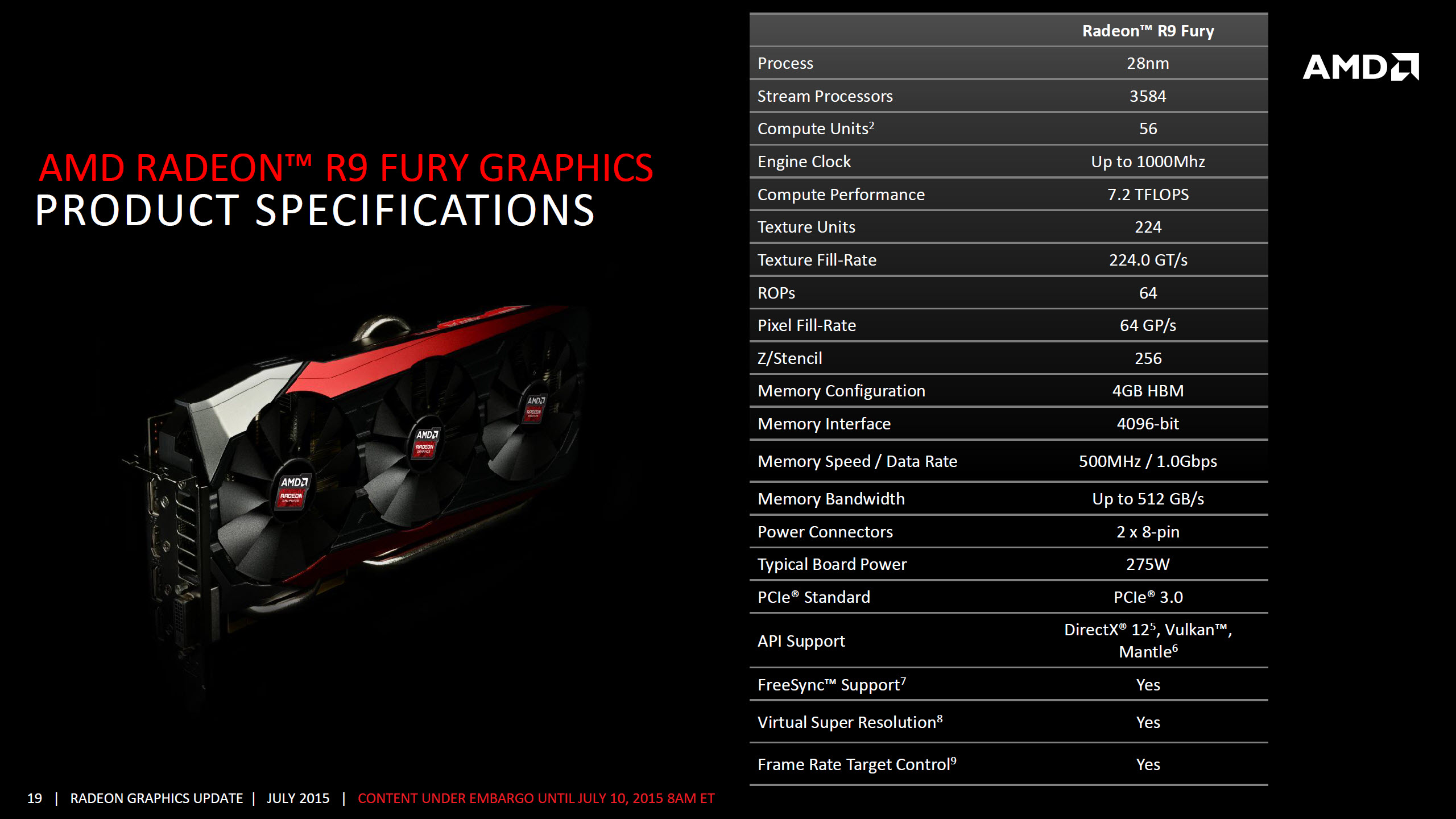Click the RADEON GRAPHICS UPDATE footer label

pos(156,799)
